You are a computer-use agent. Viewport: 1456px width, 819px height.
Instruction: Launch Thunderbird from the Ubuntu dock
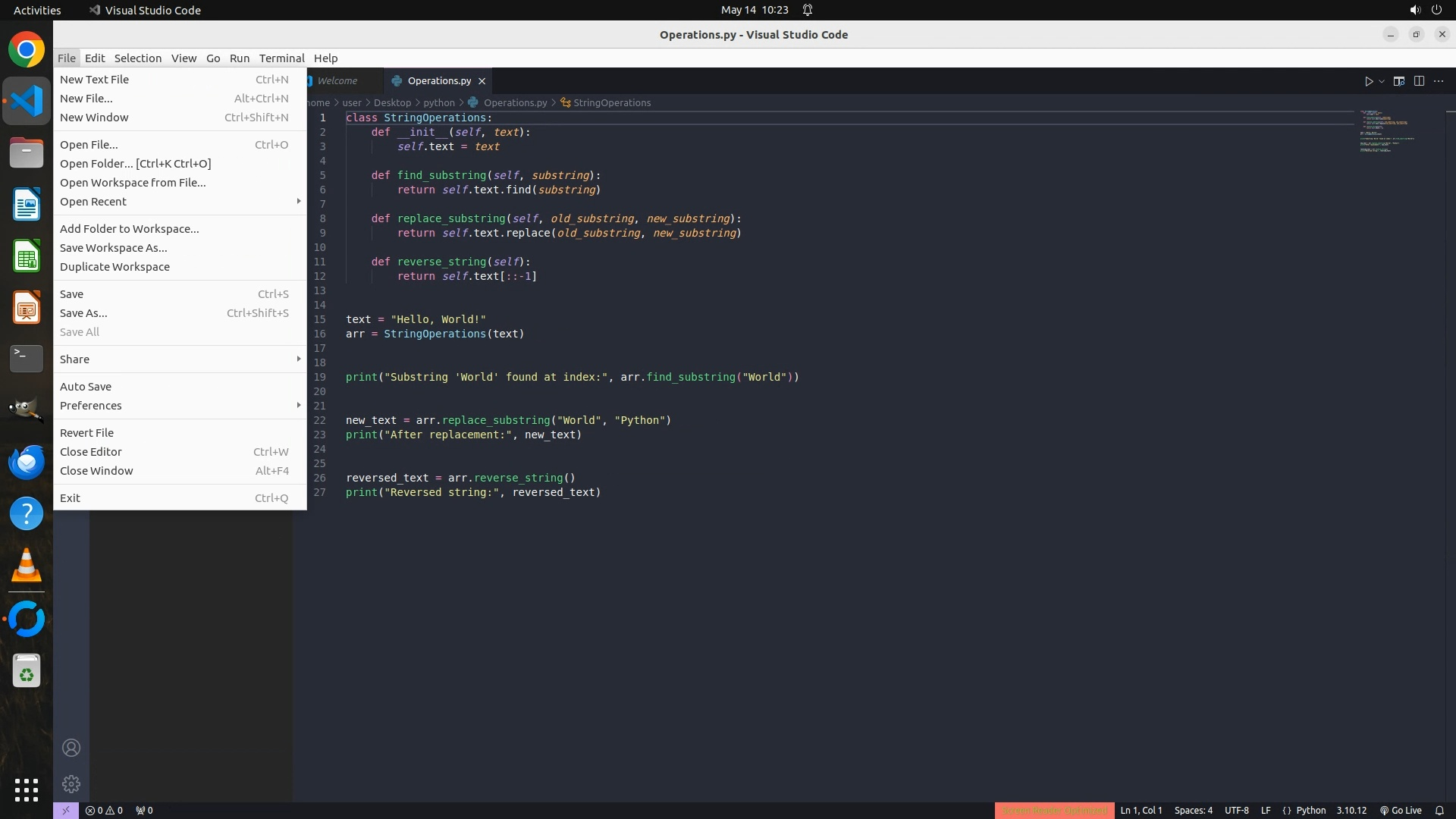click(x=27, y=462)
